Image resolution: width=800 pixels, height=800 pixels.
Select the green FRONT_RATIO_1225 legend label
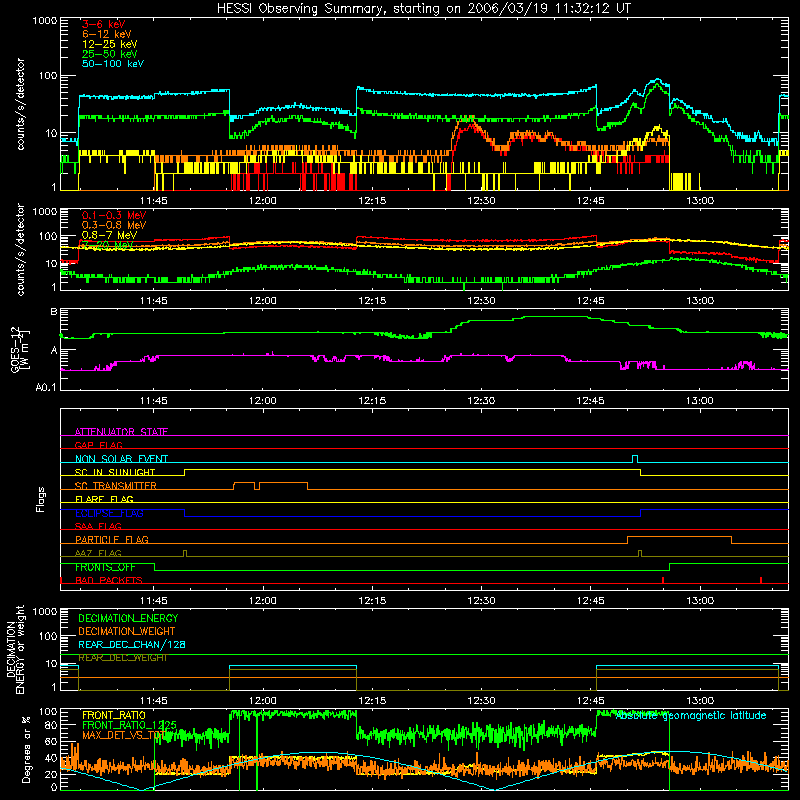(129, 725)
